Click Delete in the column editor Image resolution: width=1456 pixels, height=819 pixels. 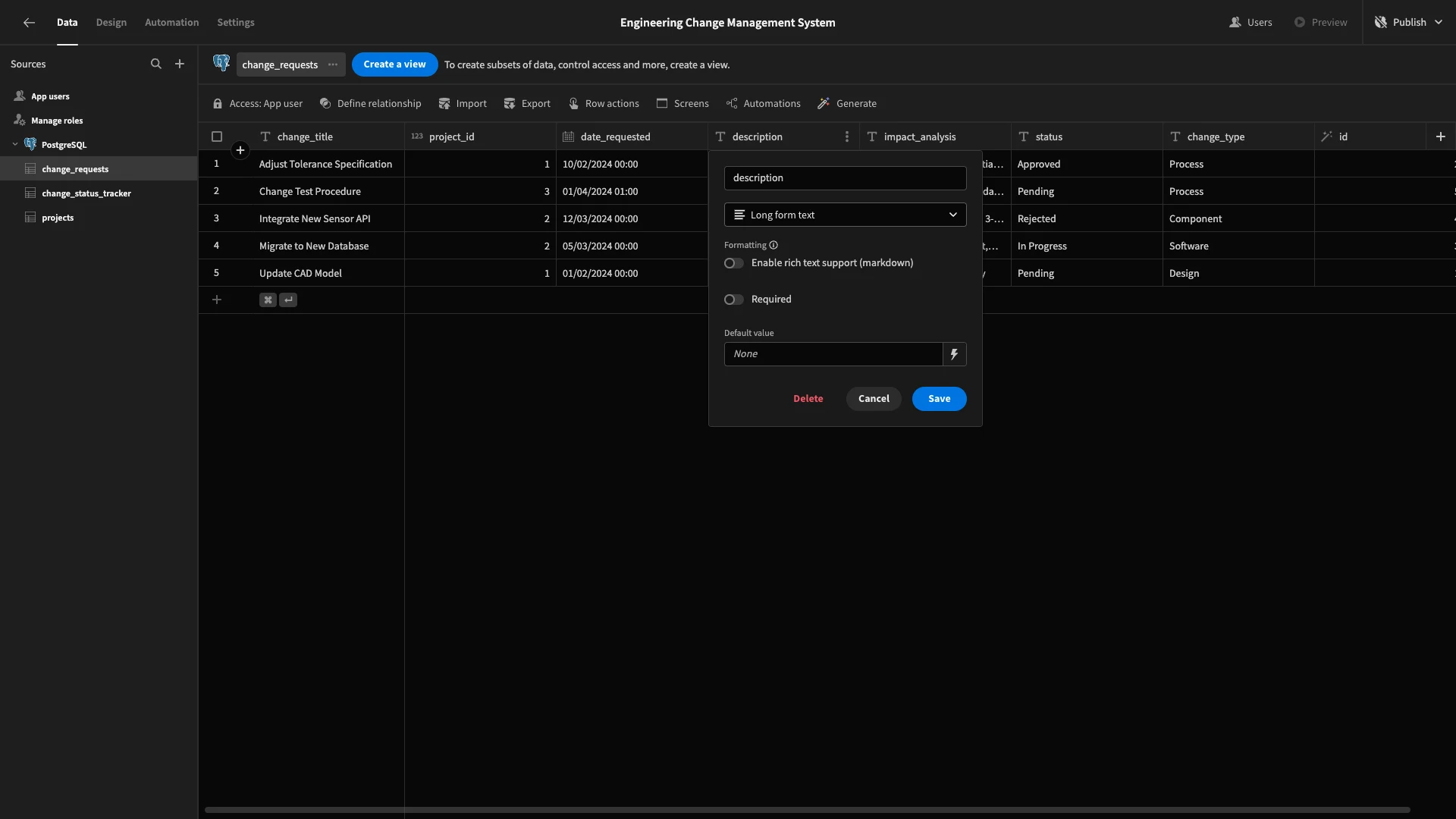pos(808,399)
